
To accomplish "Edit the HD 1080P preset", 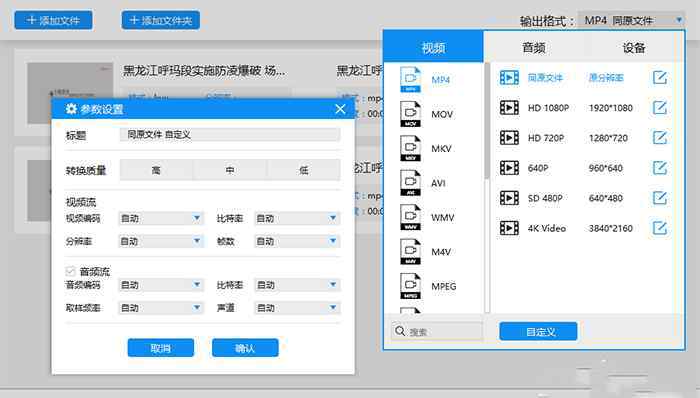I will click(660, 108).
